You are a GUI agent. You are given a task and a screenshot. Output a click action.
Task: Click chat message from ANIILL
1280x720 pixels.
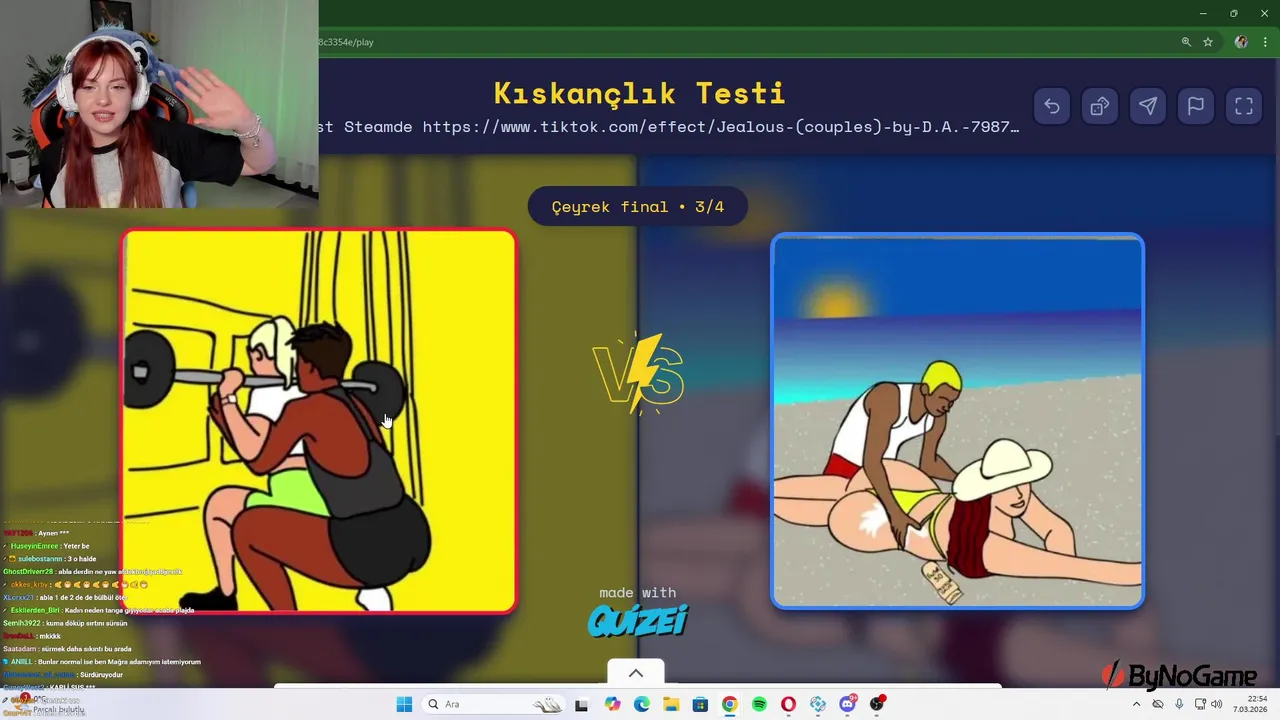[102, 662]
